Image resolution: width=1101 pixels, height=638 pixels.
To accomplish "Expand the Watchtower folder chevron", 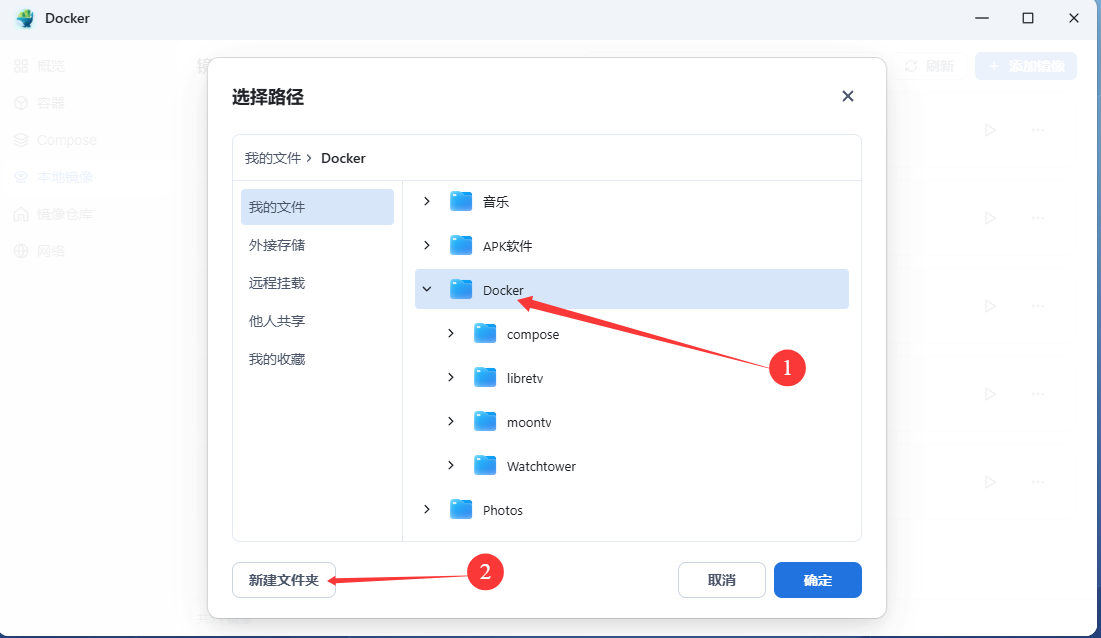I will click(x=451, y=465).
